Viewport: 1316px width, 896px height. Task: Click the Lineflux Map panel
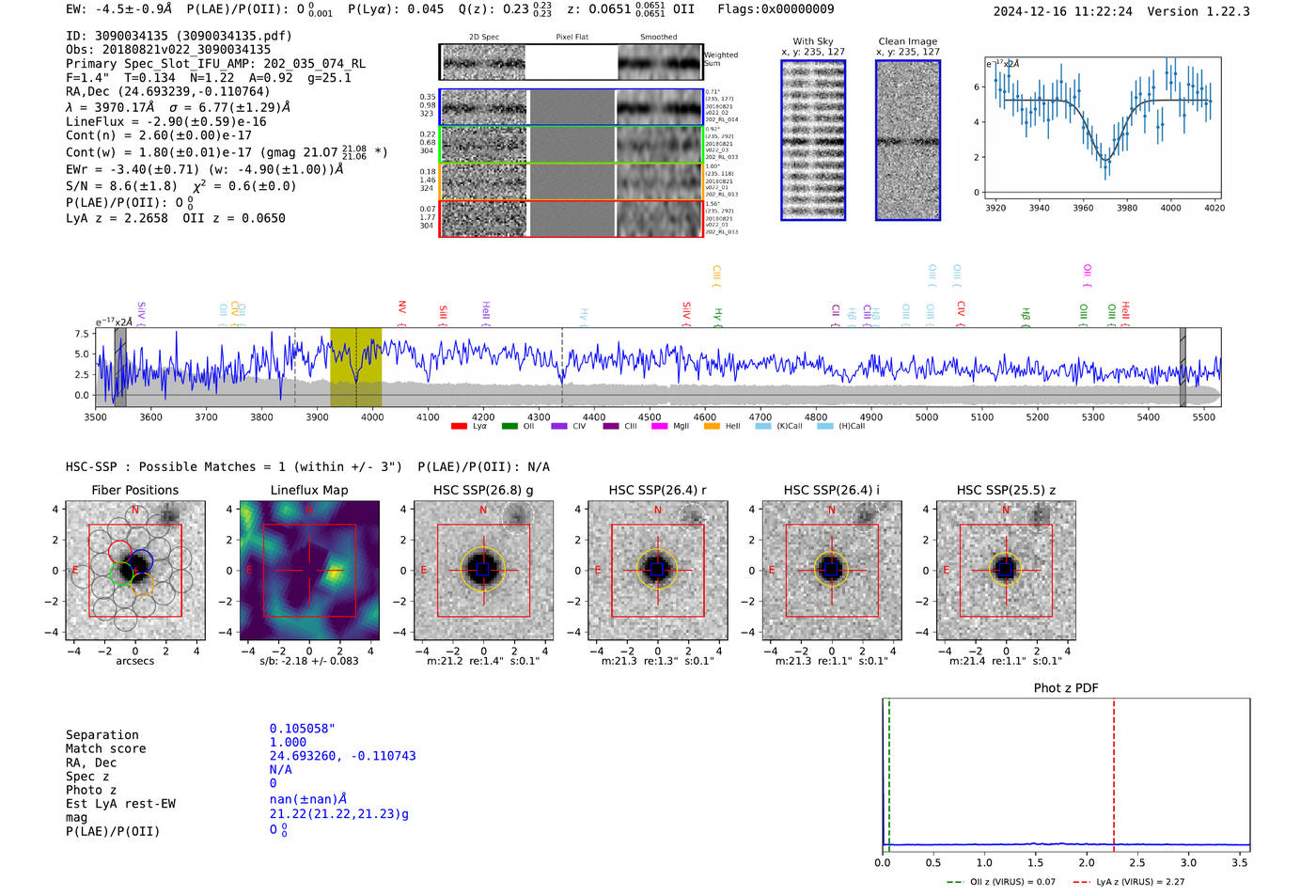[x=309, y=571]
